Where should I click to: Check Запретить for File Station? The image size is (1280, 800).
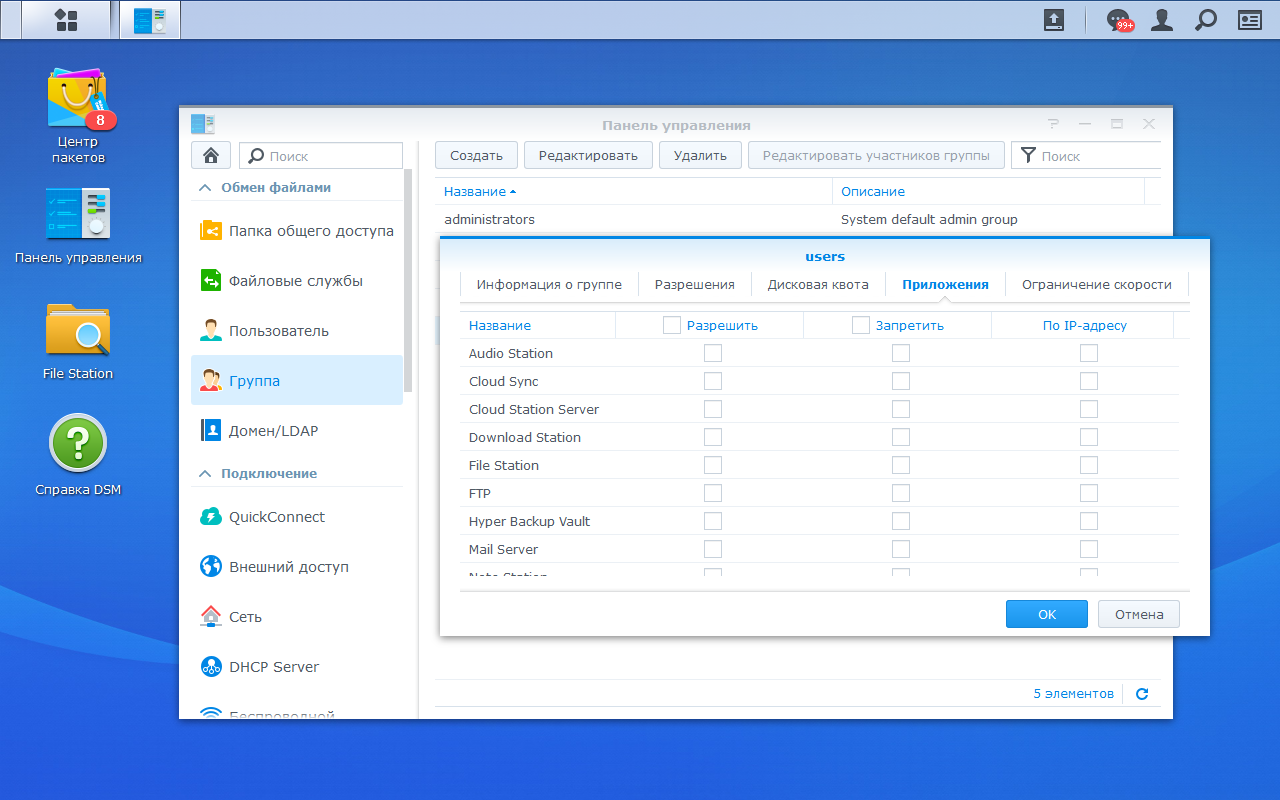click(x=901, y=465)
